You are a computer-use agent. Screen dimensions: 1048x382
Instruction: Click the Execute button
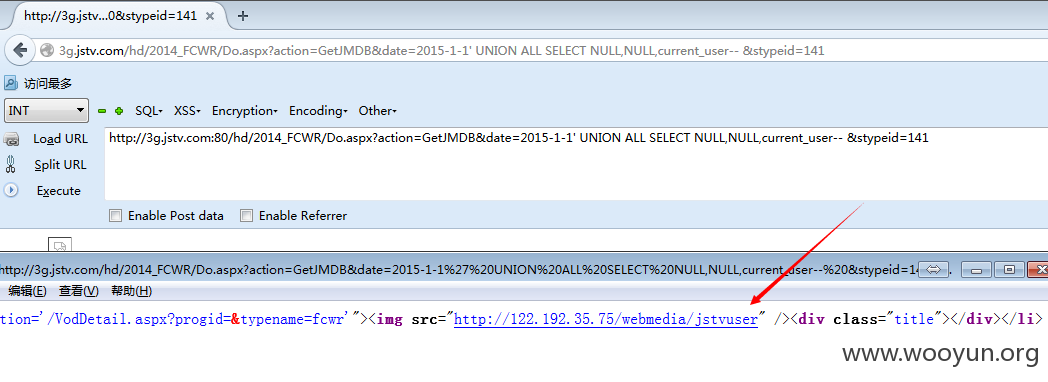click(x=59, y=191)
